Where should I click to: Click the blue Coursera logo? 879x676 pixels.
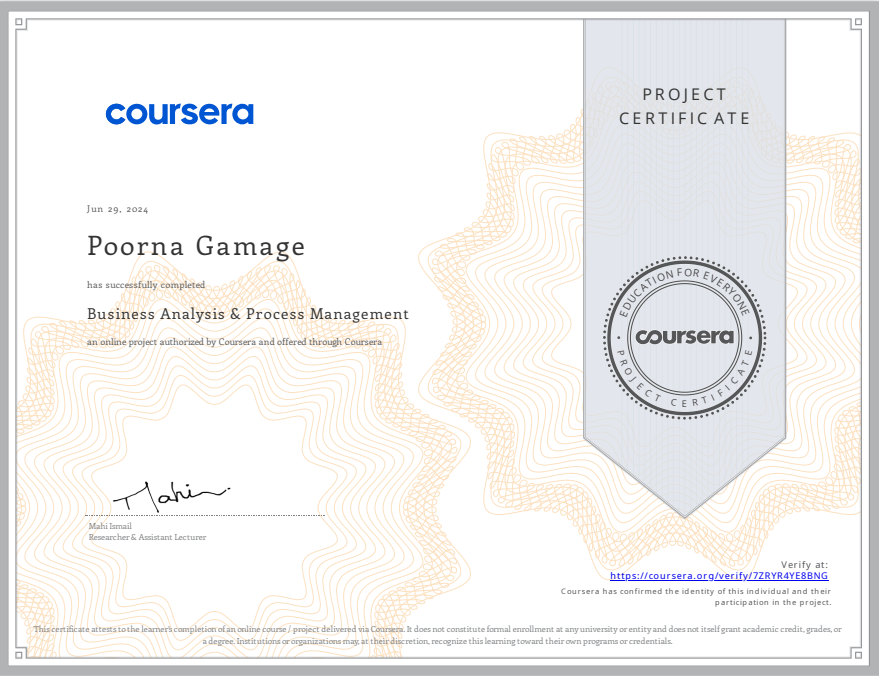(179, 114)
